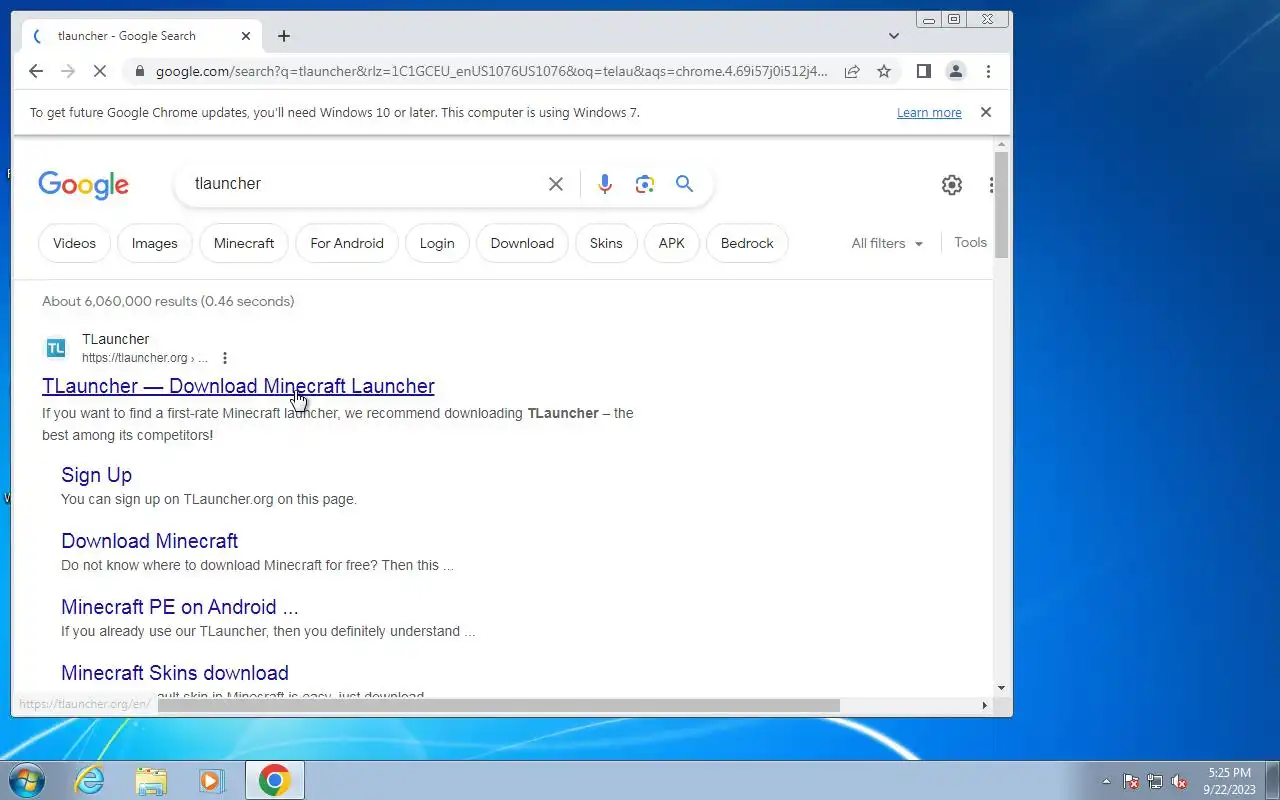Open Windows Explorer folder in taskbar
The height and width of the screenshot is (800, 1280).
click(x=151, y=780)
